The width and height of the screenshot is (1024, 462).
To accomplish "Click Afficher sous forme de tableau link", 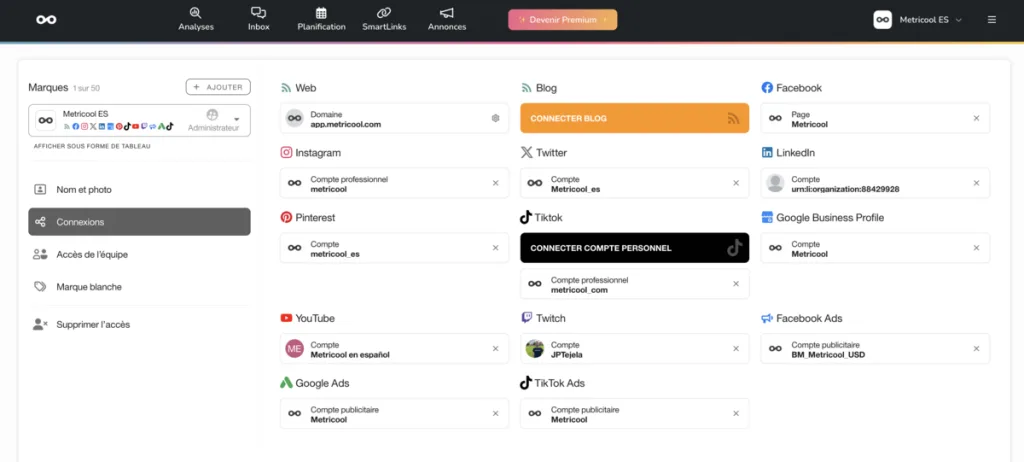I will click(x=92, y=146).
